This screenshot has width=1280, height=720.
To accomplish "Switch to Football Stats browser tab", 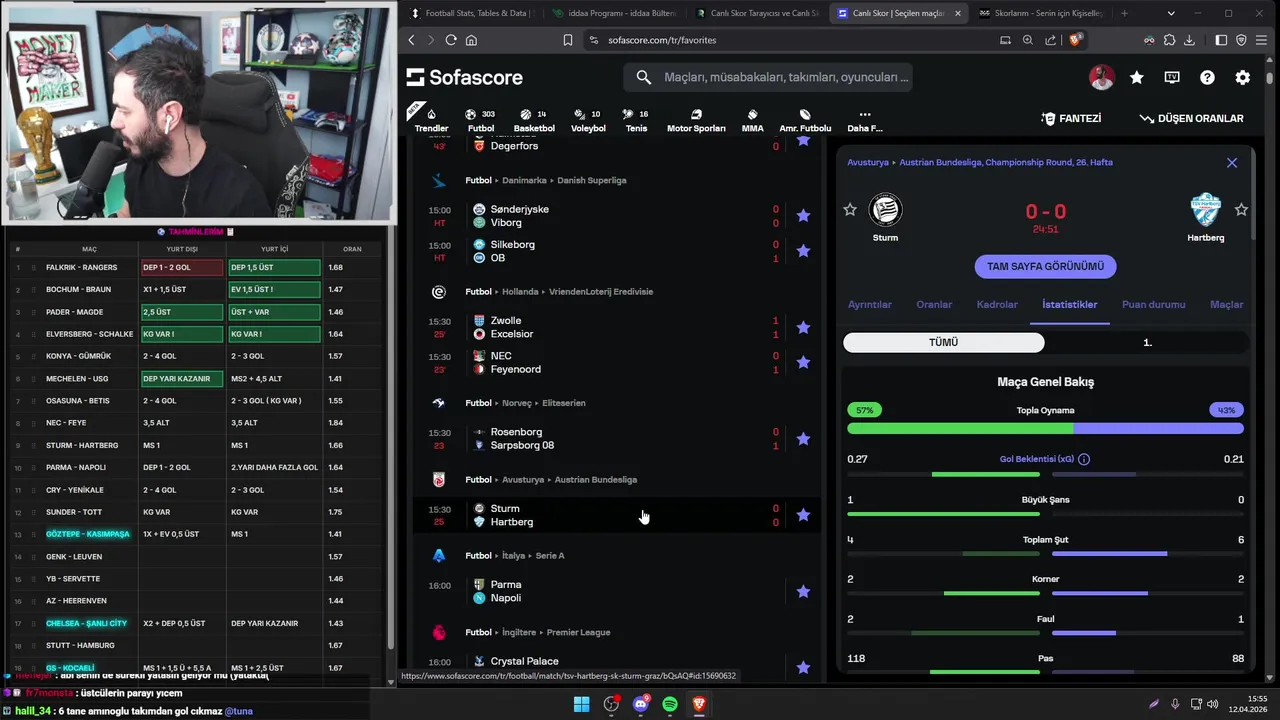I will 471,13.
